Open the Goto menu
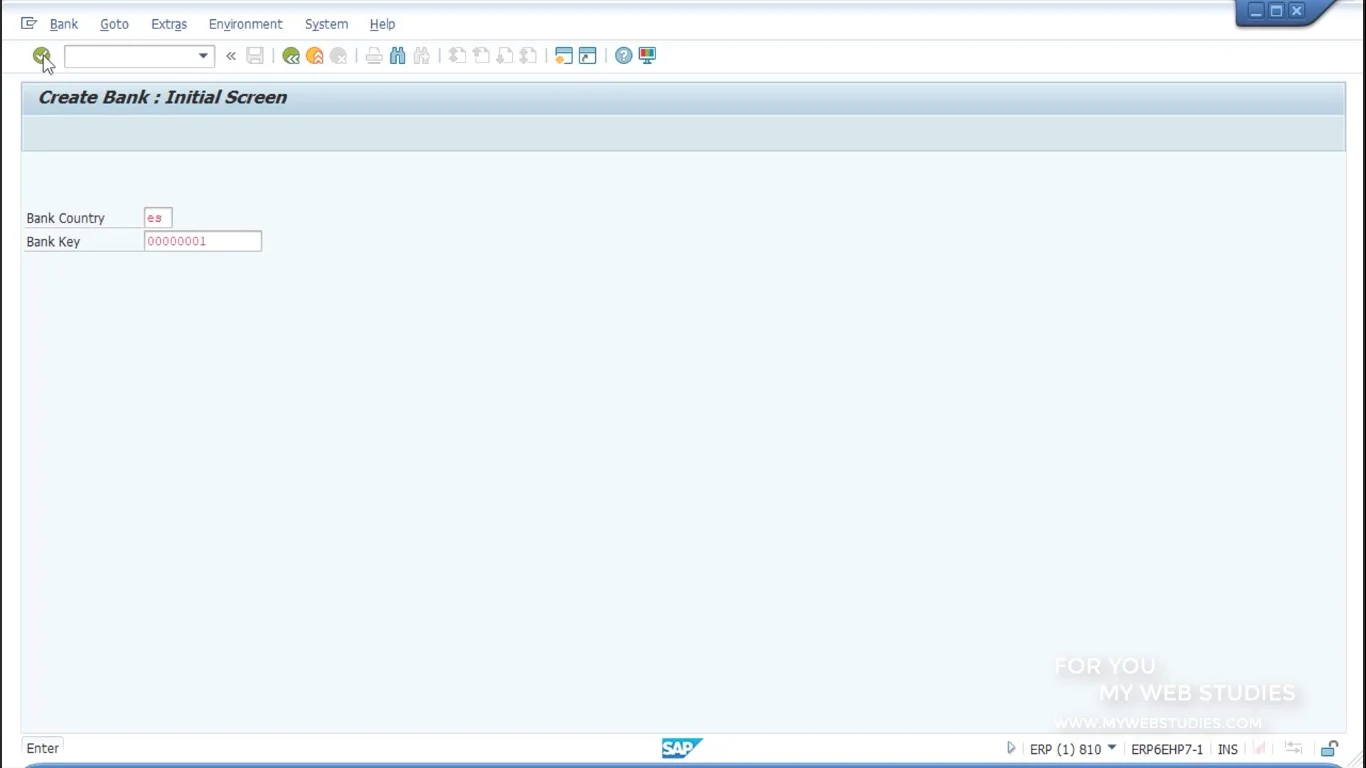The image size is (1366, 768). [114, 24]
